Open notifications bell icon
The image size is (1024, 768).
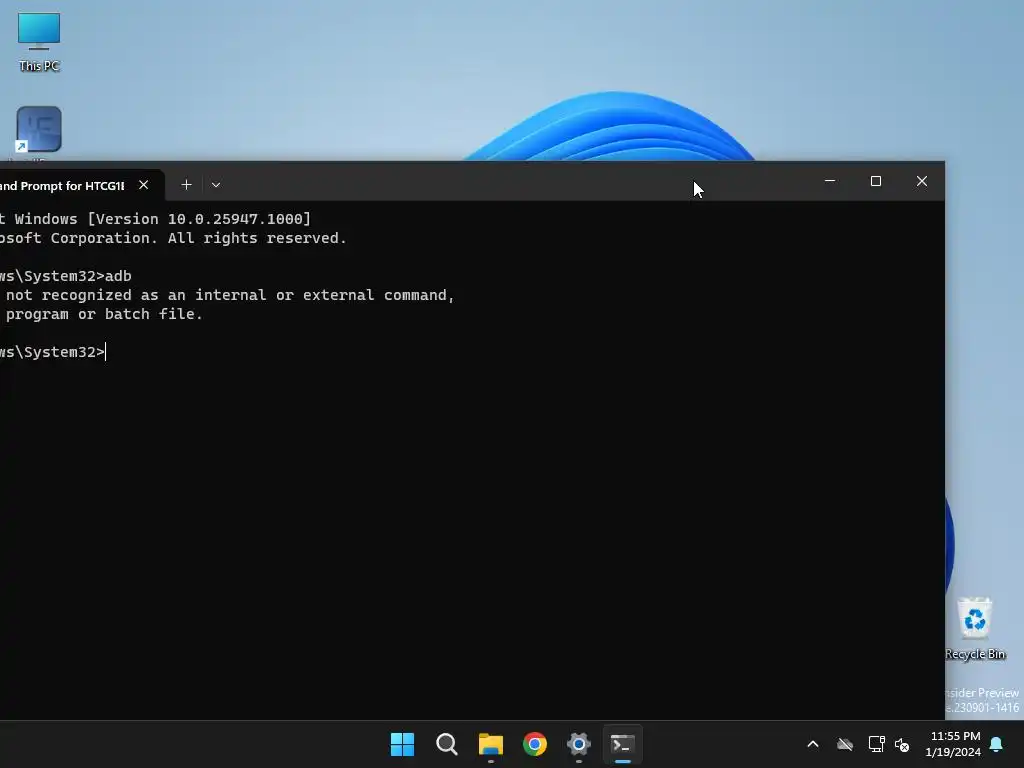tap(997, 744)
